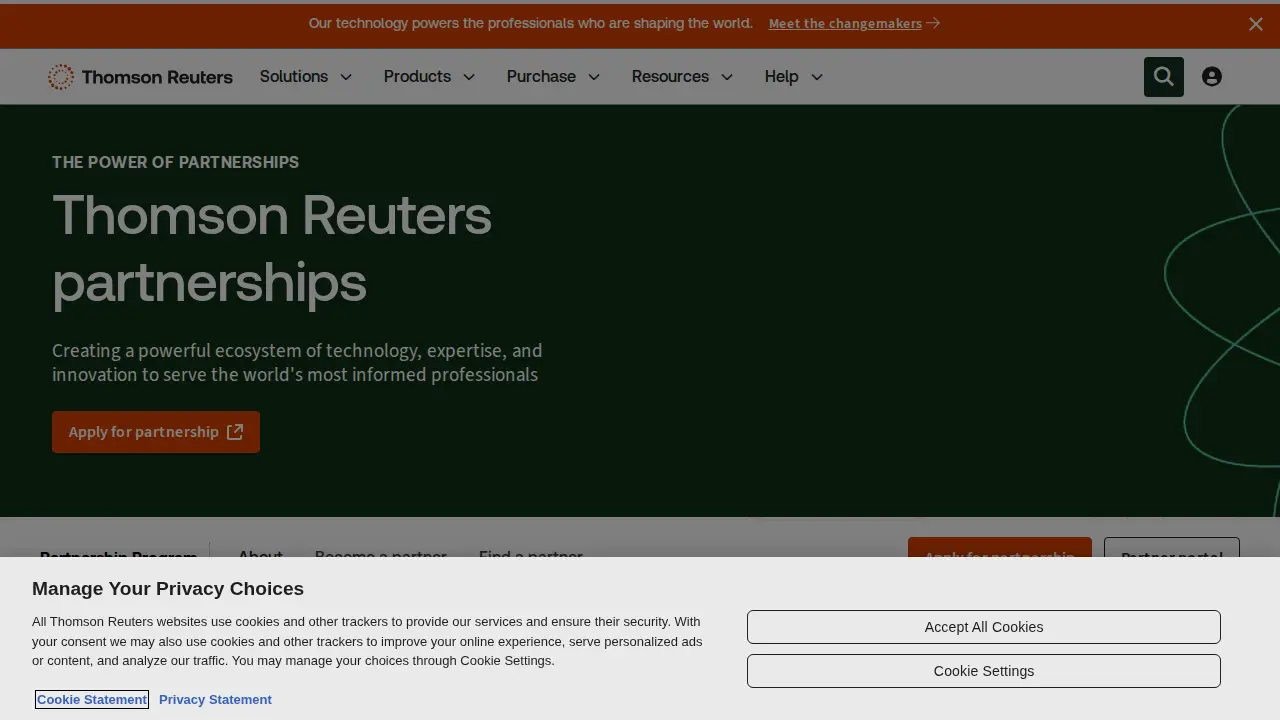Click the external link icon in Apply for partnership
The height and width of the screenshot is (720, 1280).
tap(235, 432)
